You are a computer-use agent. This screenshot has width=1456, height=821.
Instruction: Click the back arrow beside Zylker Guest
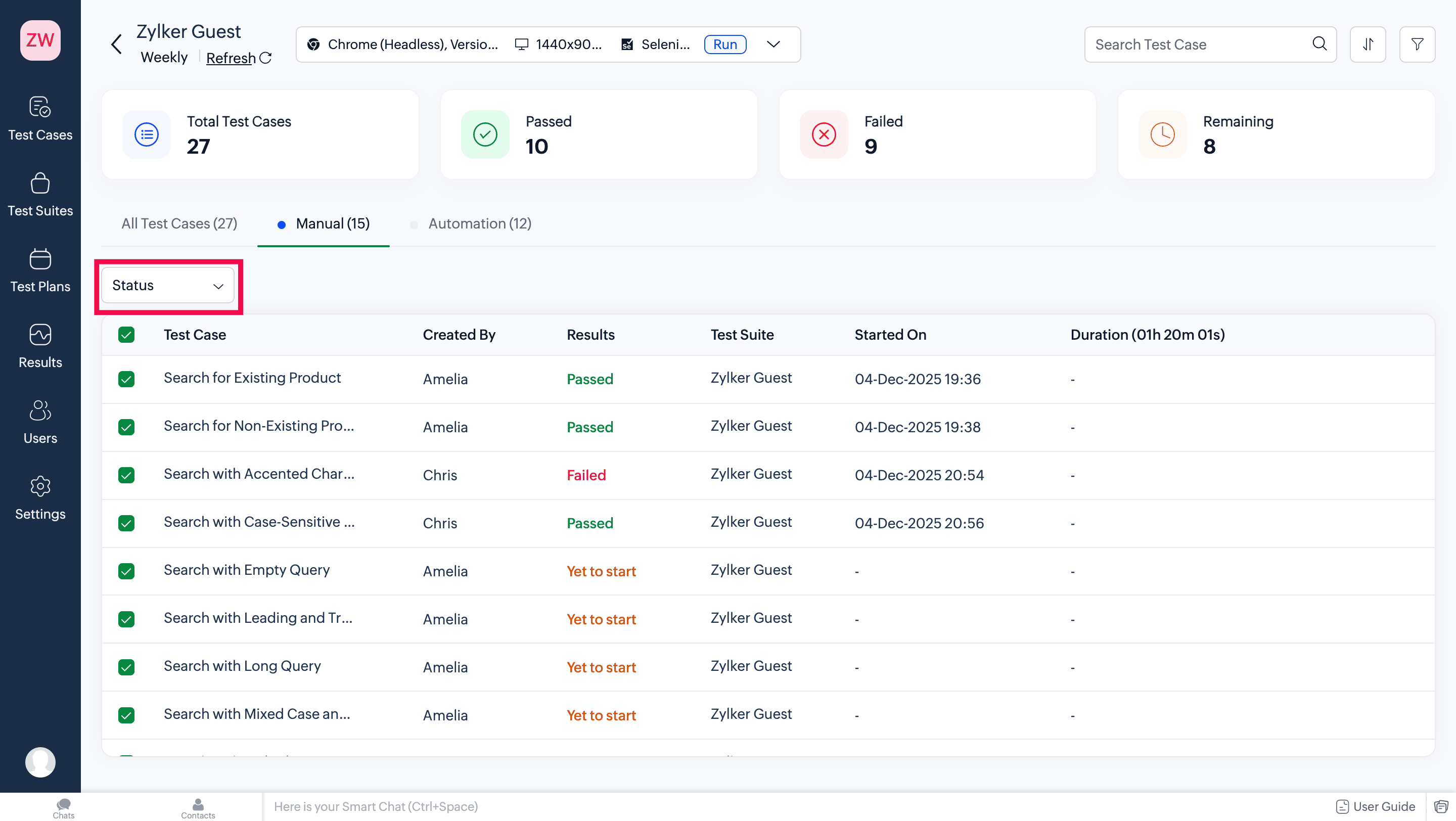[x=116, y=44]
